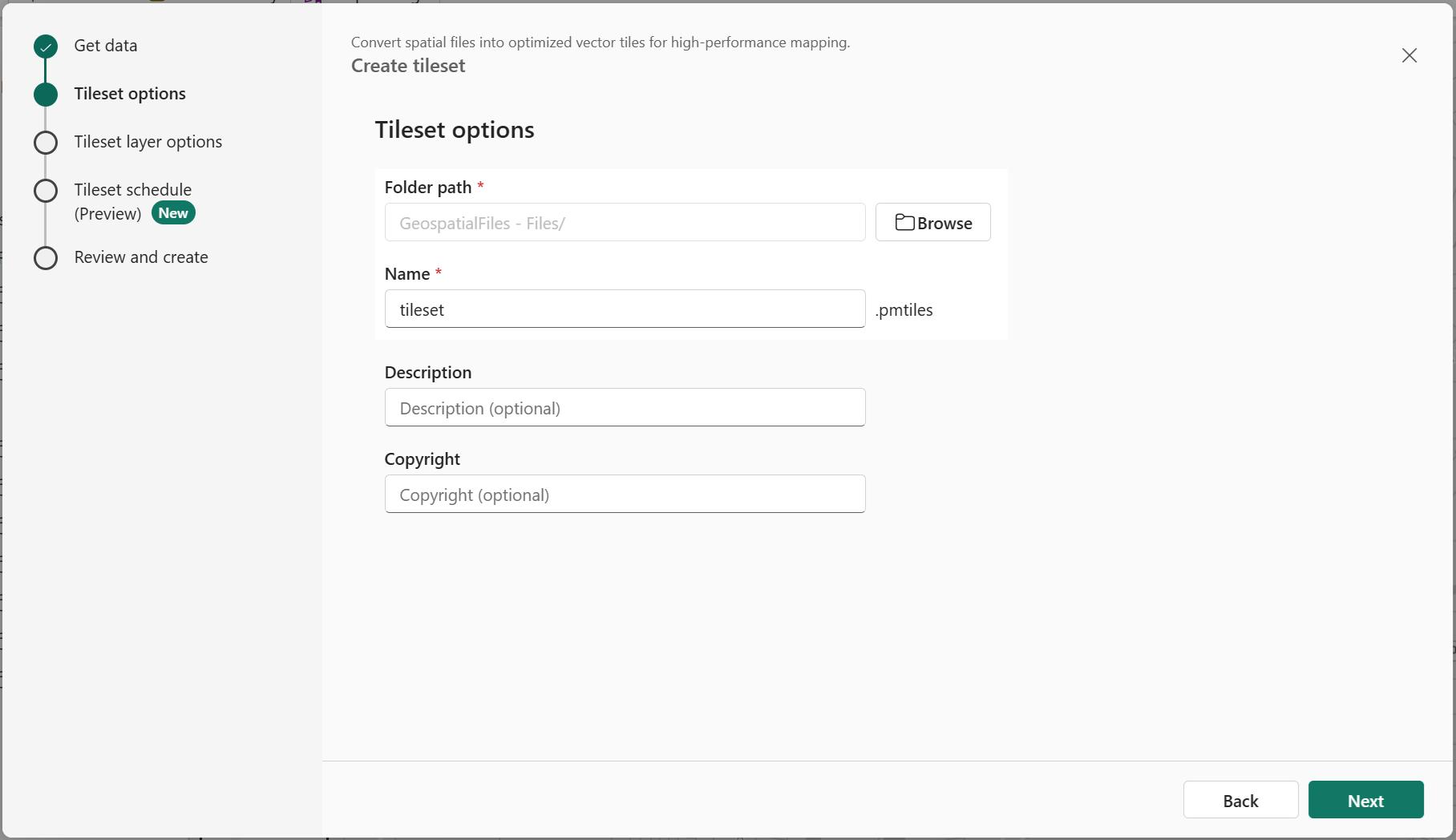This screenshot has height=840, width=1456.
Task: Open the Tileset layer options step label
Action: pos(148,142)
